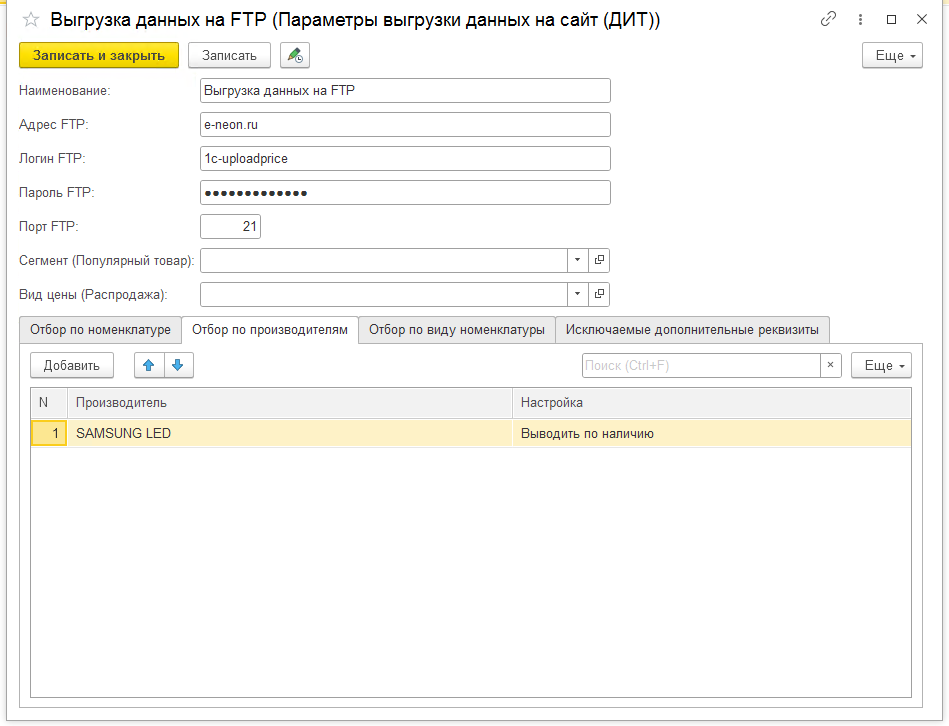Expand the Сегмент (Популярный товар) dropdown
This screenshot has width=949, height=726.
coord(577,260)
